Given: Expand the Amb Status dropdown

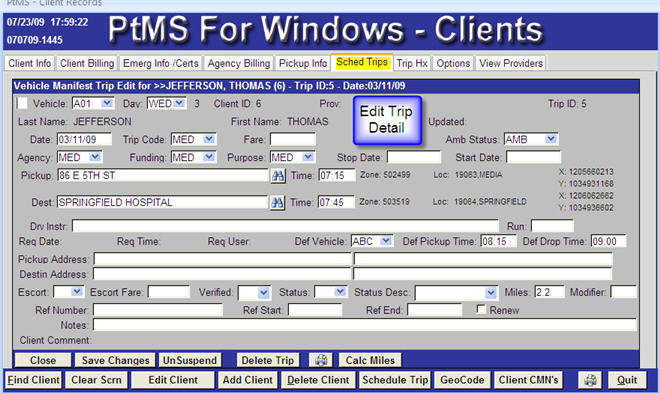Looking at the screenshot, I should pos(551,139).
